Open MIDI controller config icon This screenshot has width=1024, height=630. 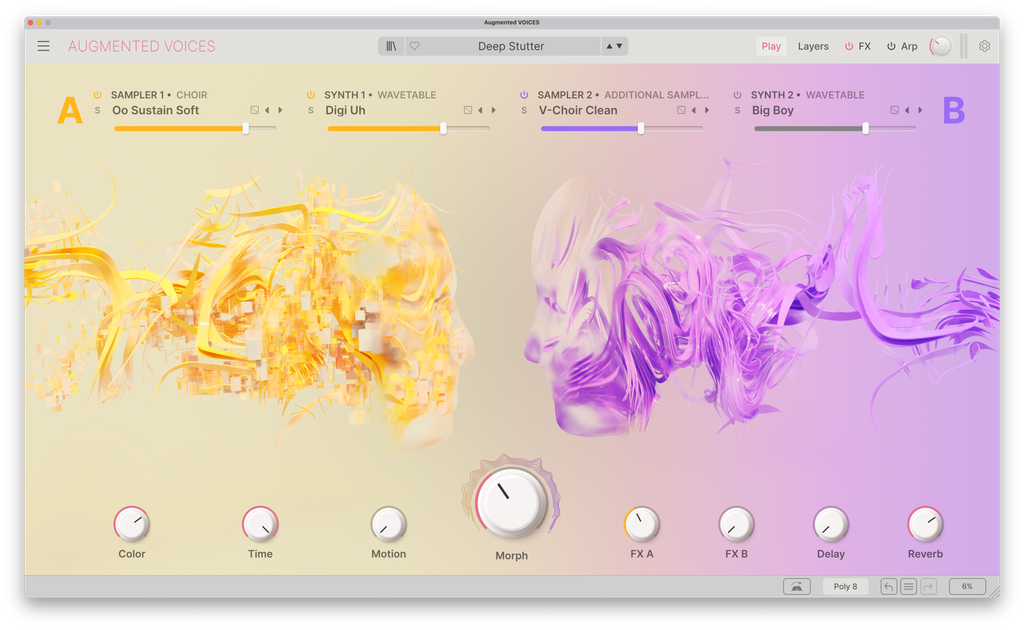point(797,586)
